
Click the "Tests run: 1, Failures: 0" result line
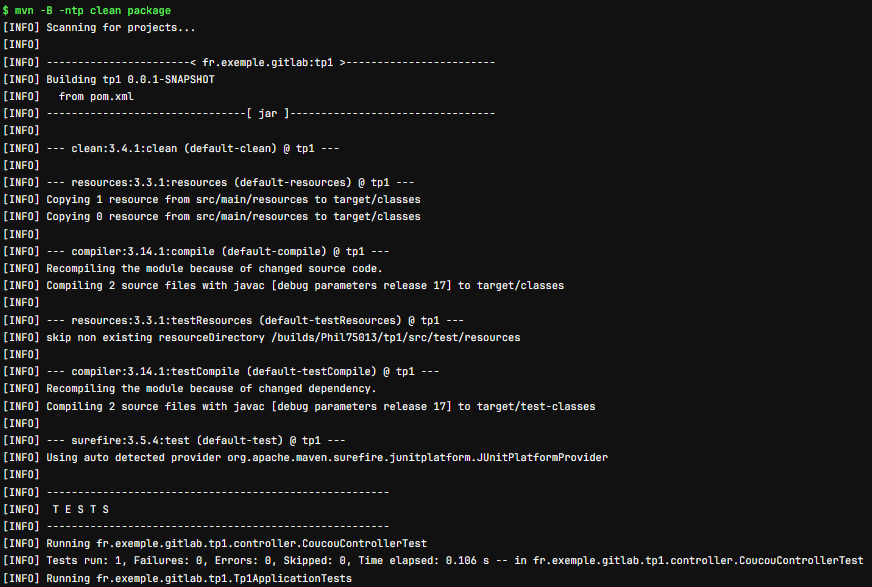tap(455, 561)
